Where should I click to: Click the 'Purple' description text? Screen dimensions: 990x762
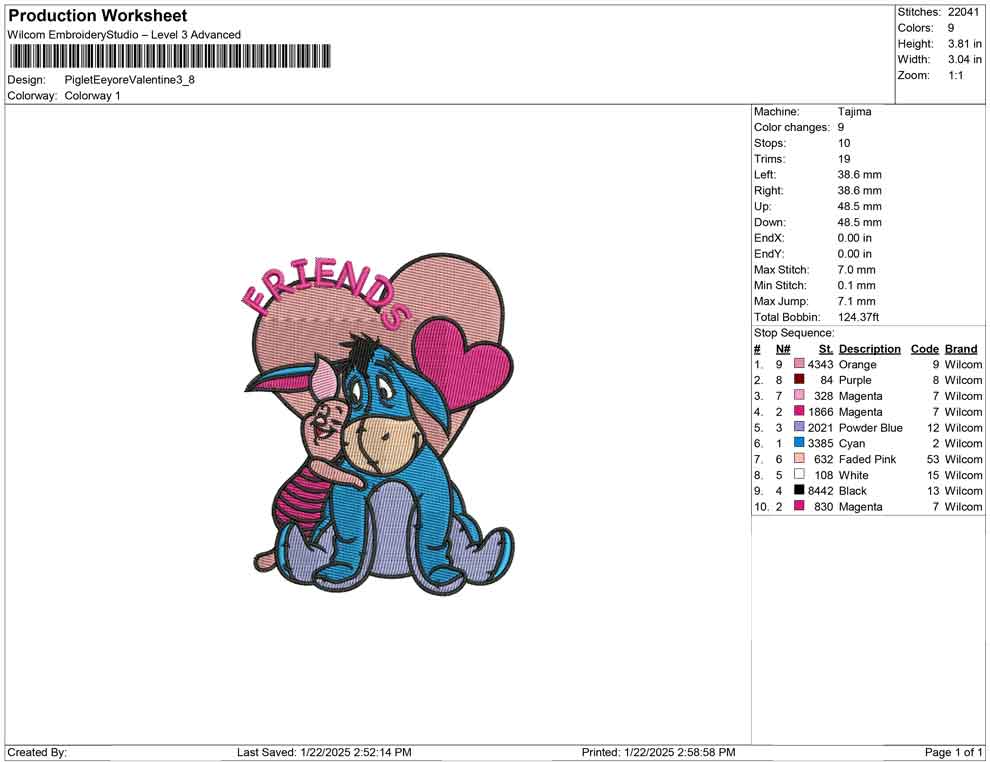(x=855, y=380)
